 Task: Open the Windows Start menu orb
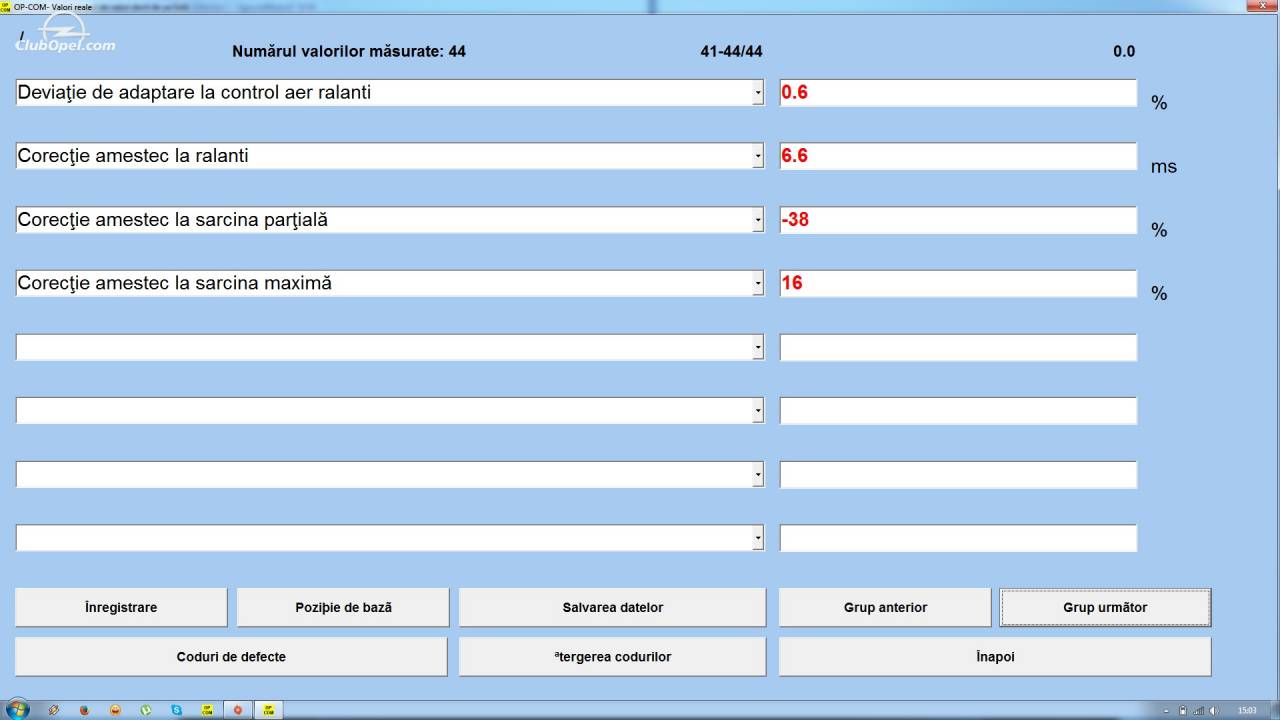click(16, 709)
